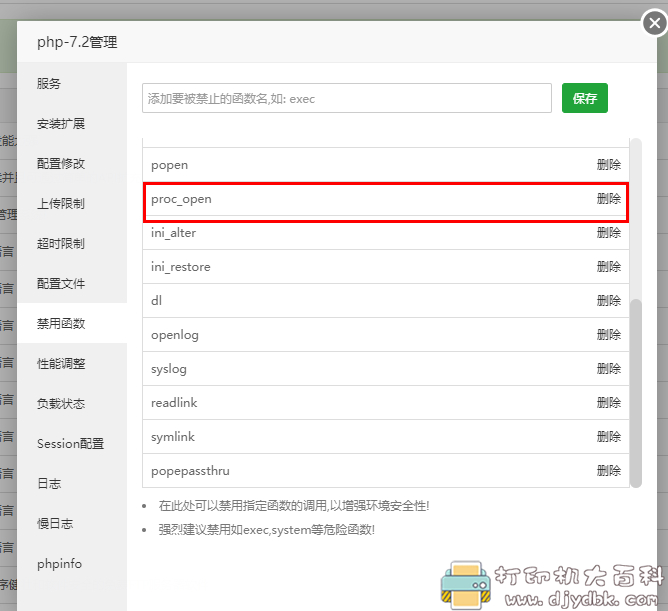
Task: Open the 服务 tab
Action: (x=49, y=84)
